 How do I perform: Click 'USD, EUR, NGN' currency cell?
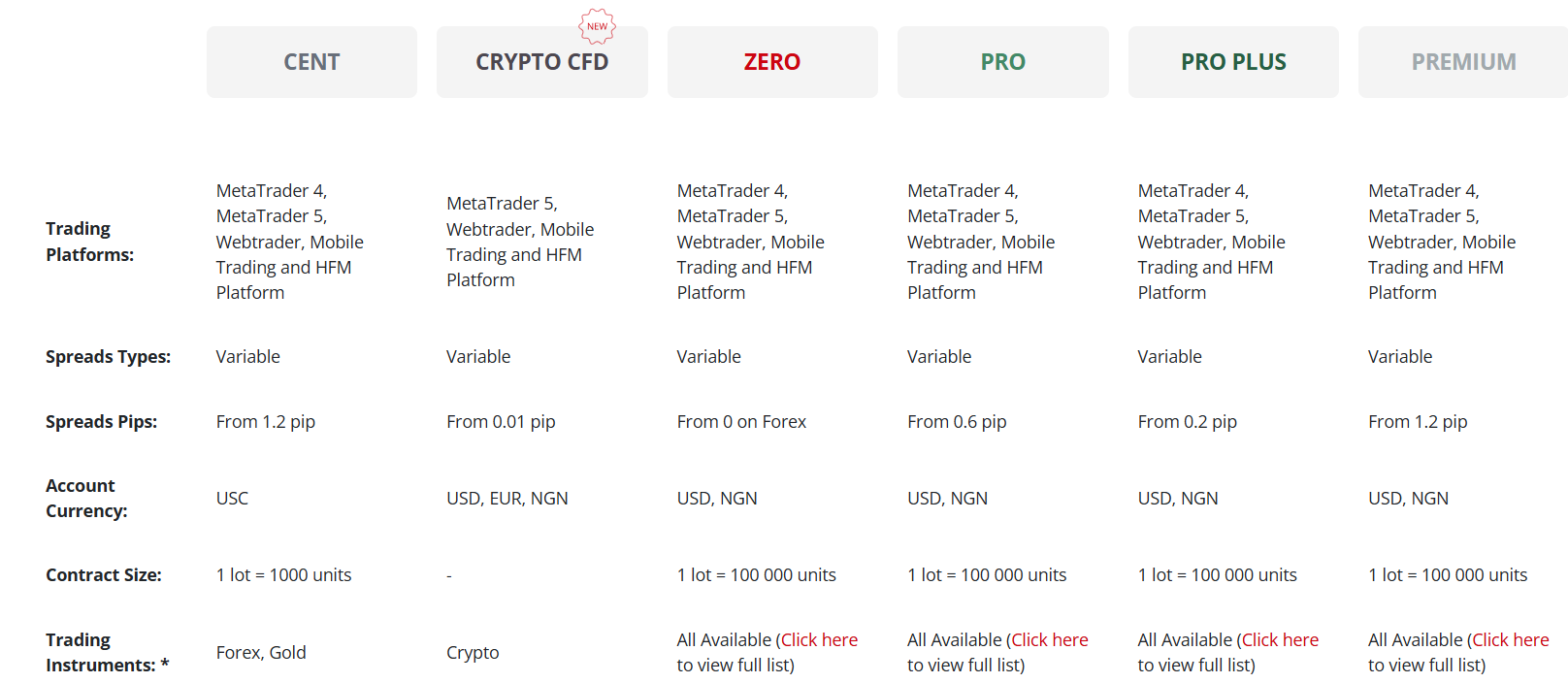pyautogui.click(x=507, y=499)
